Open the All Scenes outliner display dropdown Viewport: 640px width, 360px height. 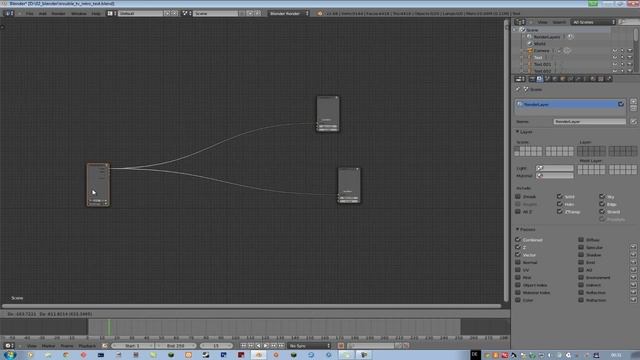593,22
